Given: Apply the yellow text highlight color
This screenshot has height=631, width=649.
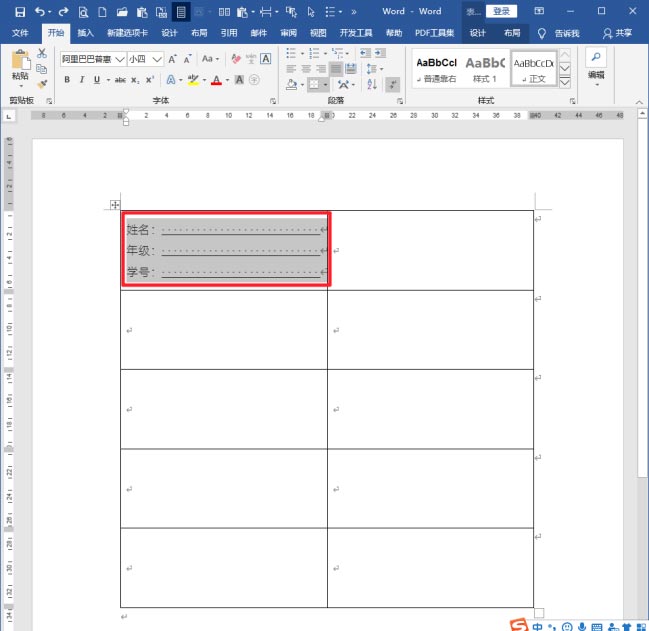Looking at the screenshot, I should [x=193, y=80].
